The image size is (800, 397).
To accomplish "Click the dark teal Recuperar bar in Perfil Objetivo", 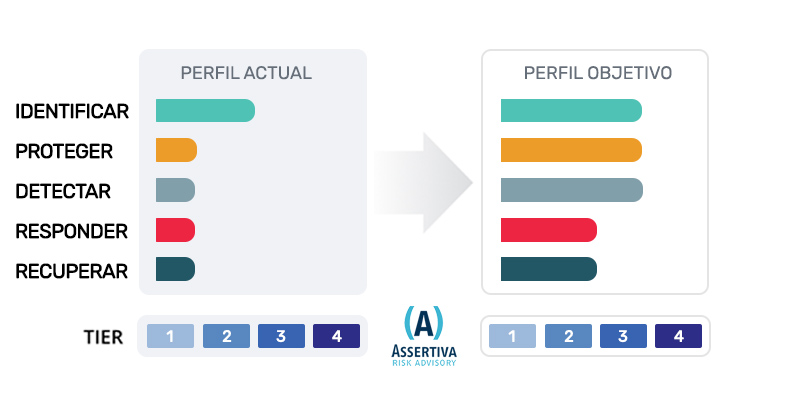I will [x=548, y=269].
